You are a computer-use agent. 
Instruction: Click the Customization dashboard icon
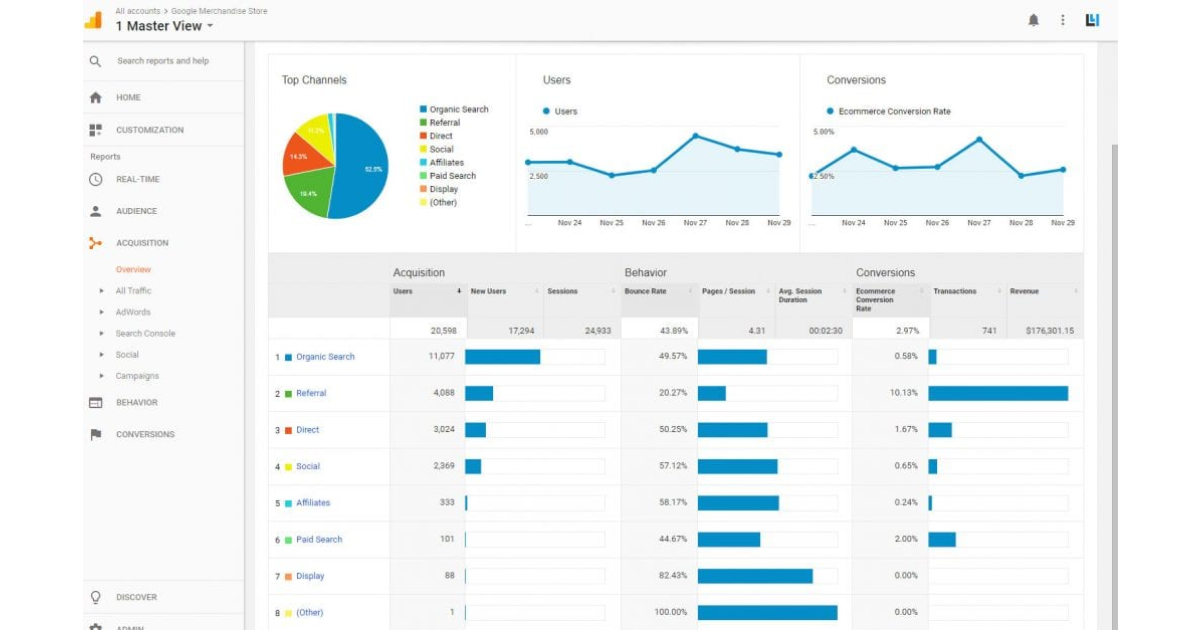(96, 130)
